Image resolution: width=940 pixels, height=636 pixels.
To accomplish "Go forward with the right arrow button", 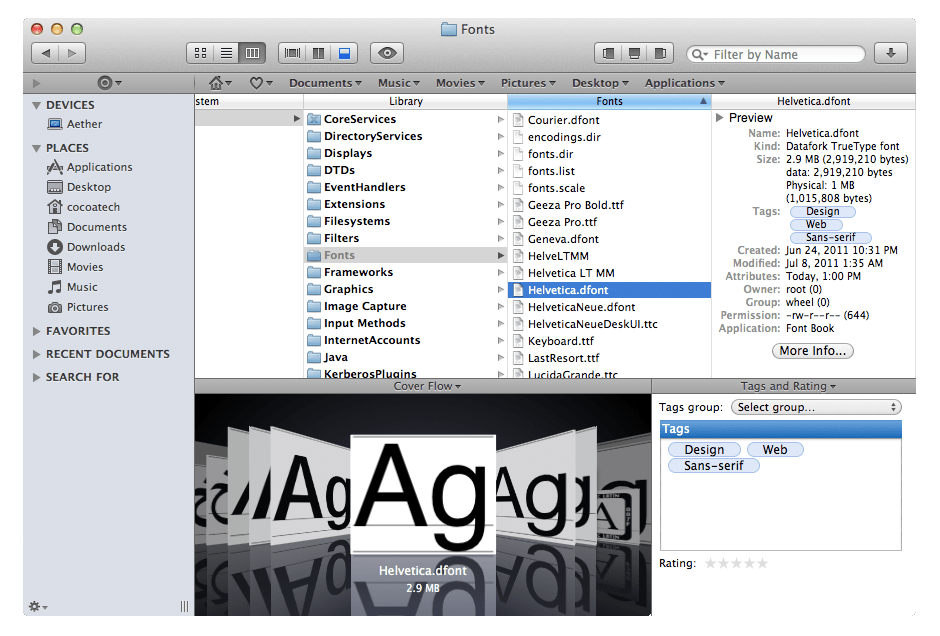I will 72,53.
